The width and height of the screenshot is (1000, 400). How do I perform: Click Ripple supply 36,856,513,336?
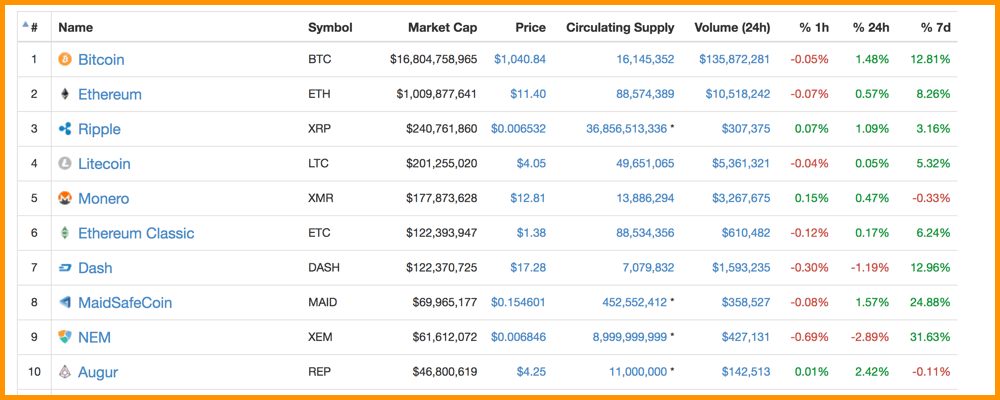[626, 129]
